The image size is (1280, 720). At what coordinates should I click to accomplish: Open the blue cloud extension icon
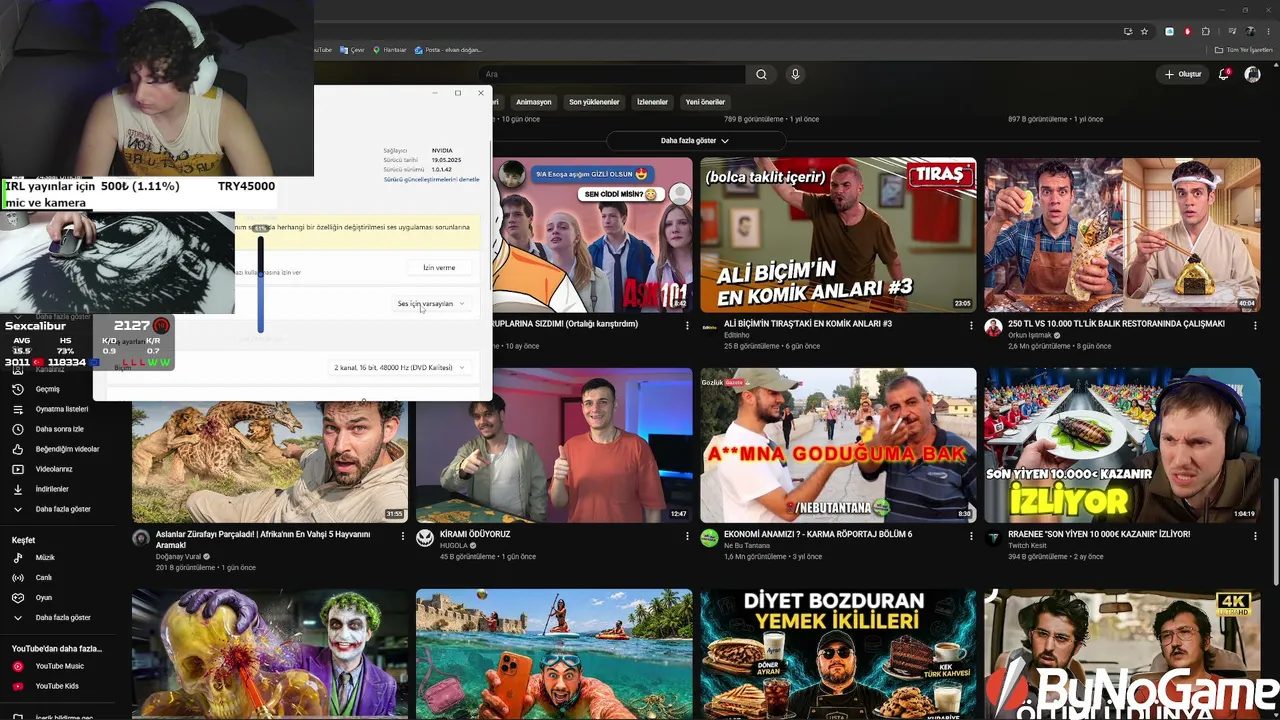click(x=1169, y=31)
